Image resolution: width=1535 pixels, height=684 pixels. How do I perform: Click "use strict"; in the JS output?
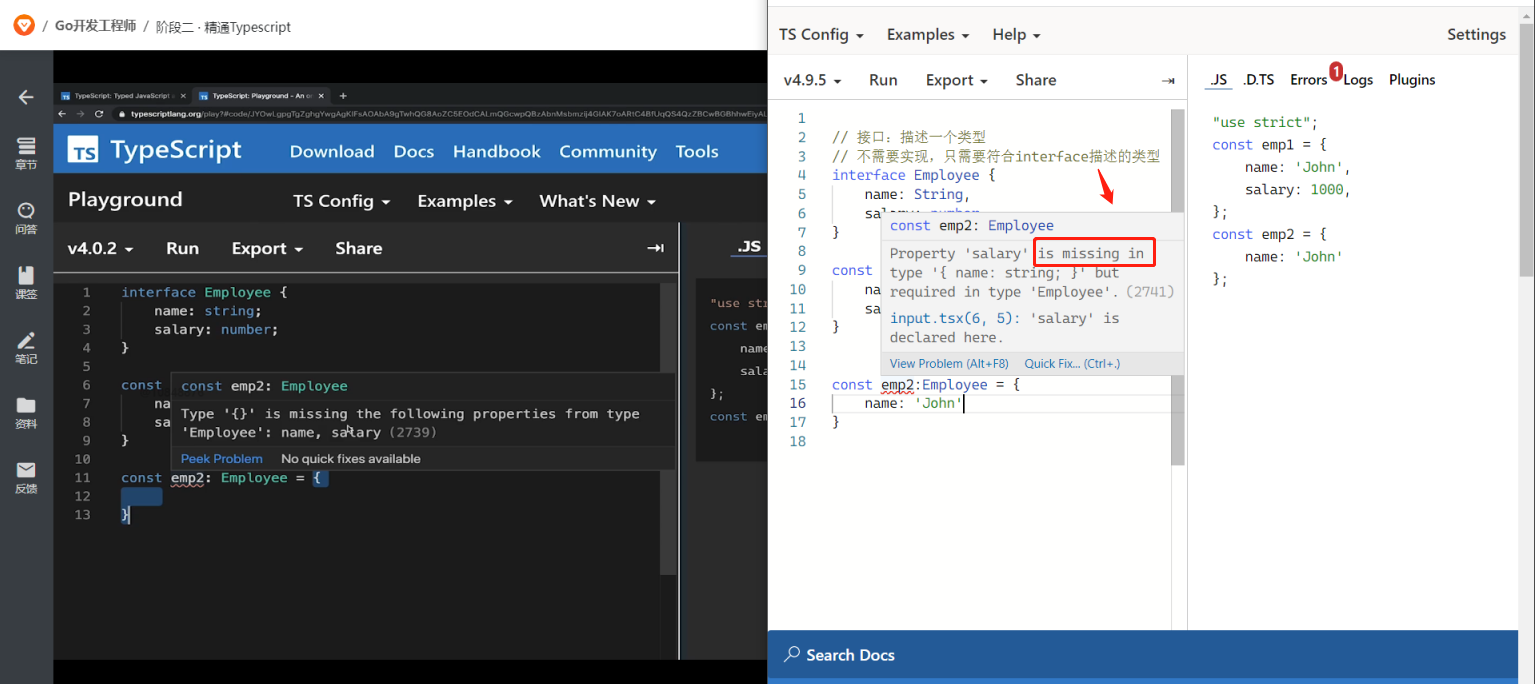(x=1265, y=122)
